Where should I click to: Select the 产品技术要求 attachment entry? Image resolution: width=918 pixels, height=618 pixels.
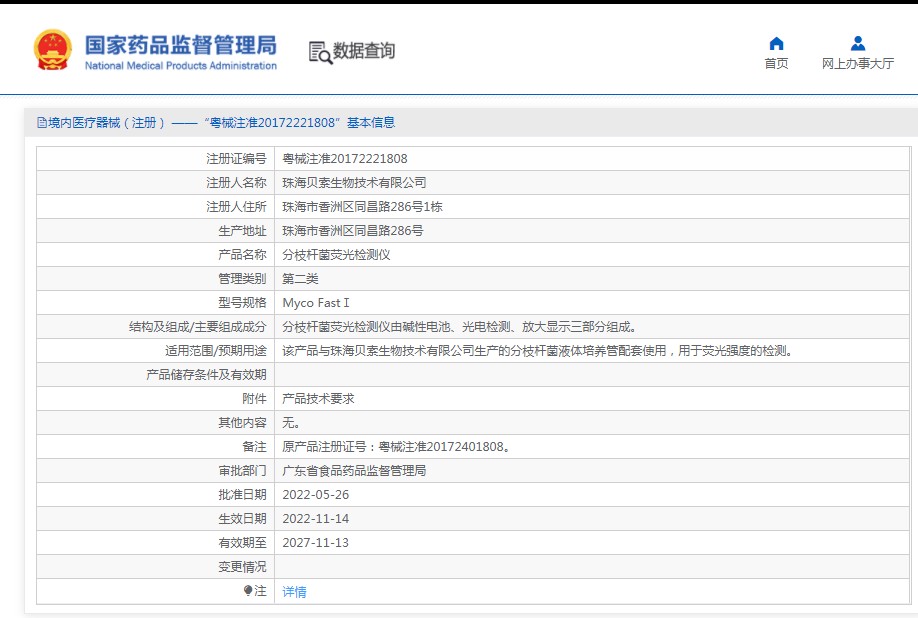[x=318, y=398]
